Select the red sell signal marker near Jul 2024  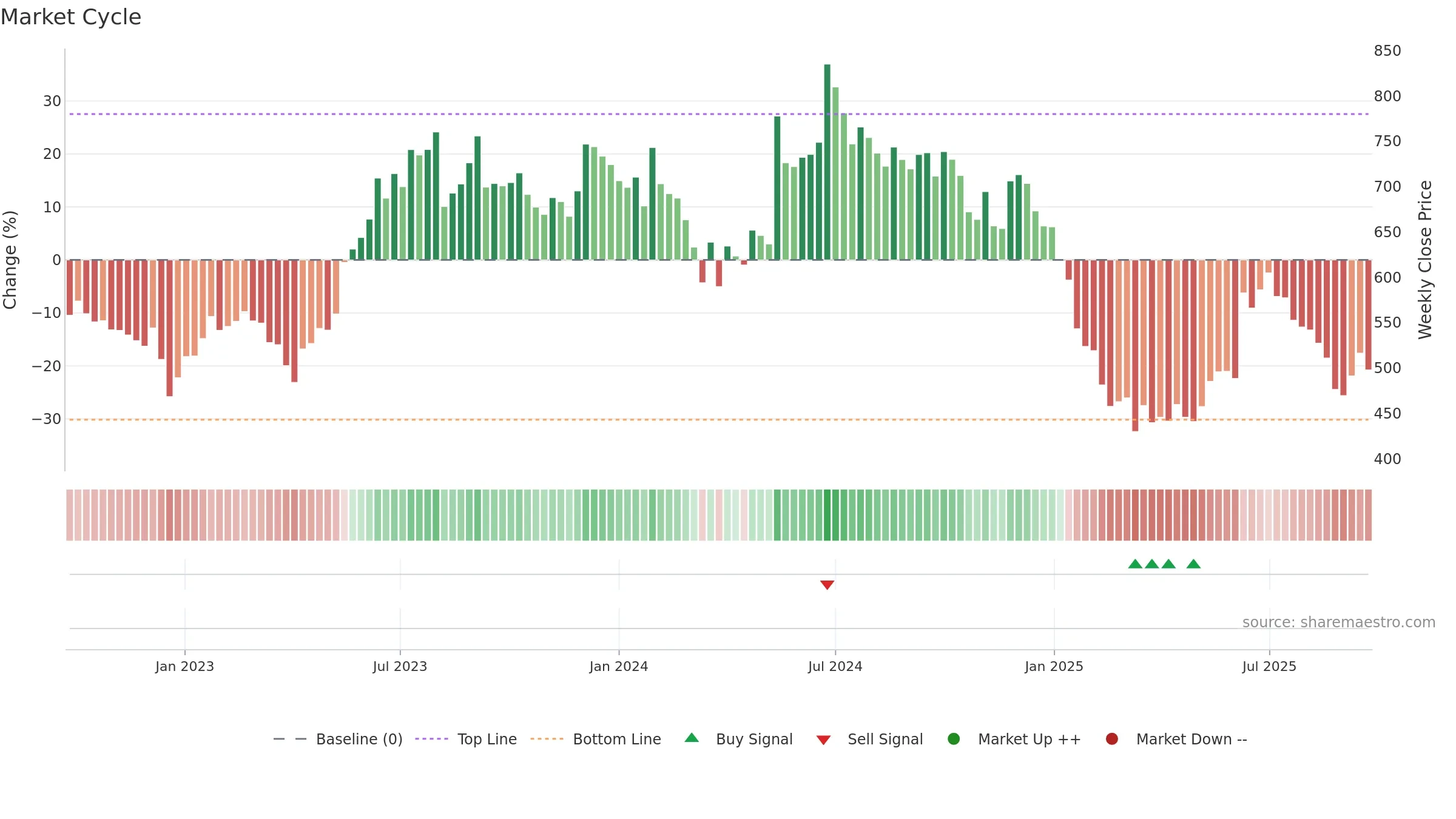(827, 585)
